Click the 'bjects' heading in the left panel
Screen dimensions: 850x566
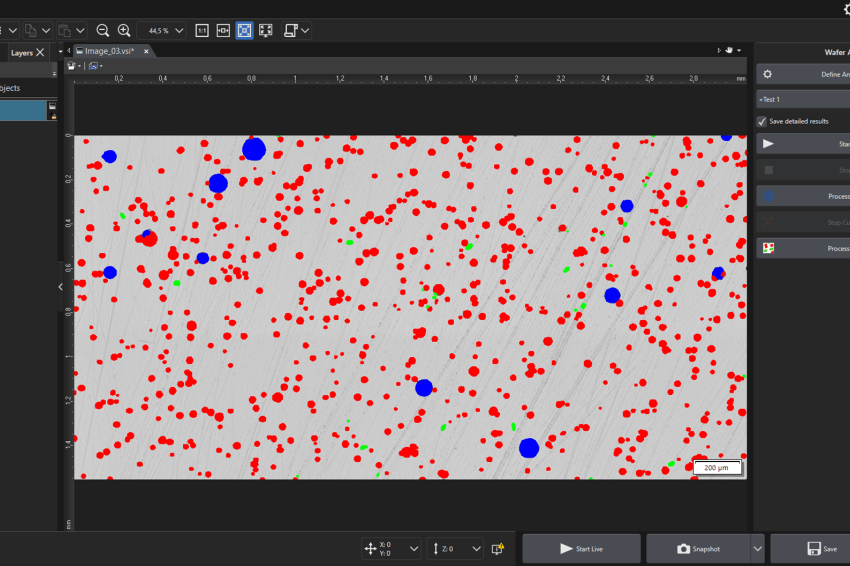tap(10, 88)
